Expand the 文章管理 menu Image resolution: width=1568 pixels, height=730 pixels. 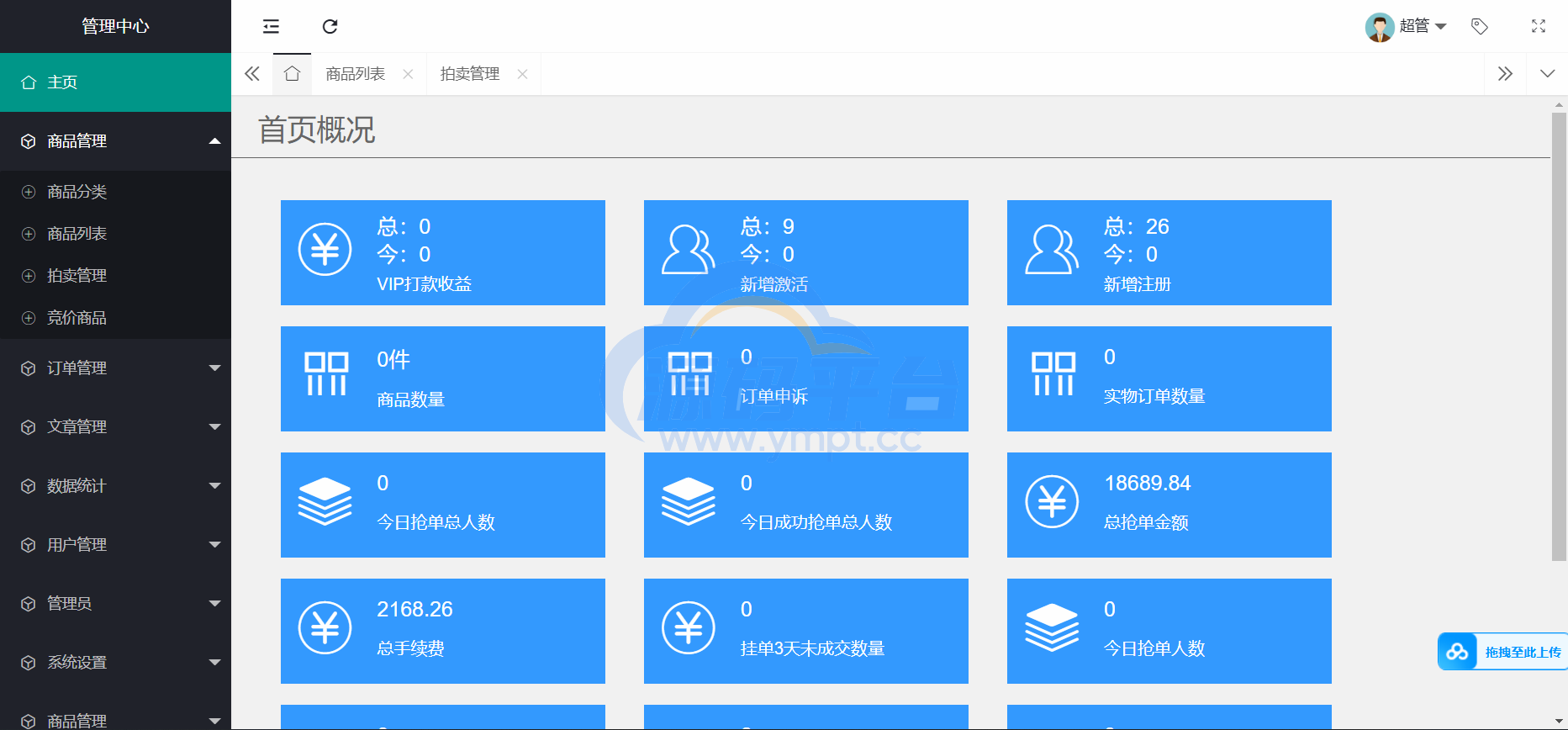coord(115,427)
